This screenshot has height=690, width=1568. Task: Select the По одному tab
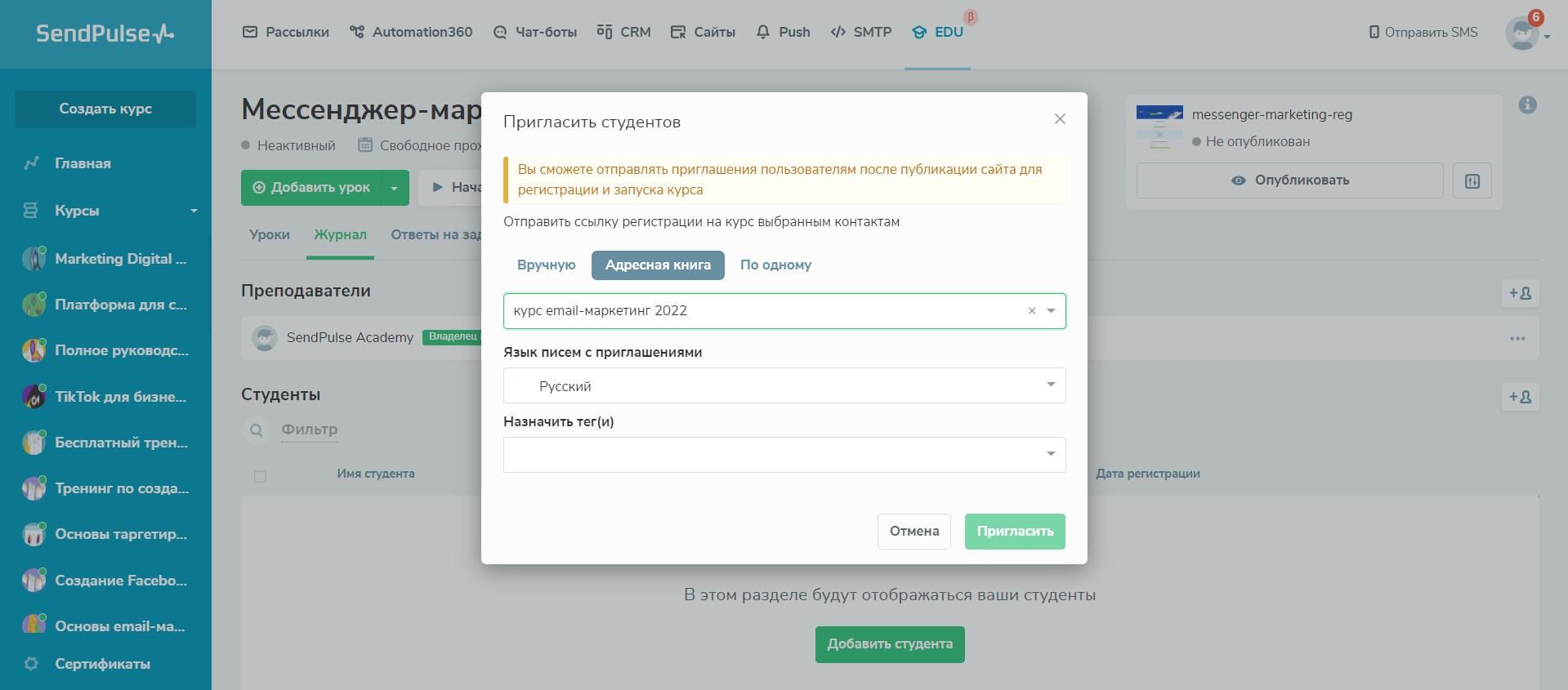tap(775, 265)
